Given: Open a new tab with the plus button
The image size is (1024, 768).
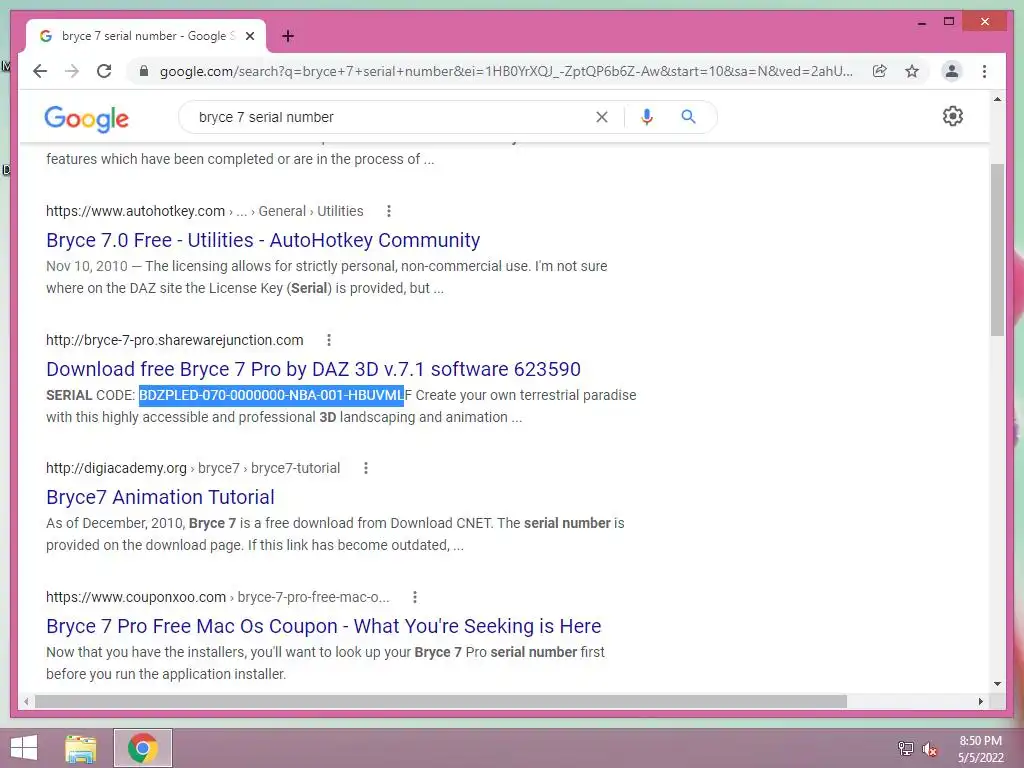Looking at the screenshot, I should pyautogui.click(x=288, y=36).
